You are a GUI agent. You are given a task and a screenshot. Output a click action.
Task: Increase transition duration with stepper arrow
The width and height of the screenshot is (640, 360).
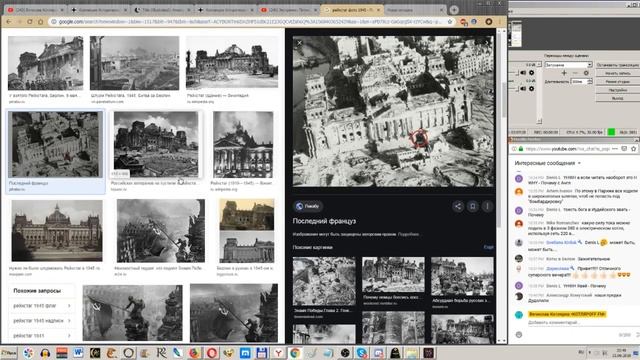590,80
